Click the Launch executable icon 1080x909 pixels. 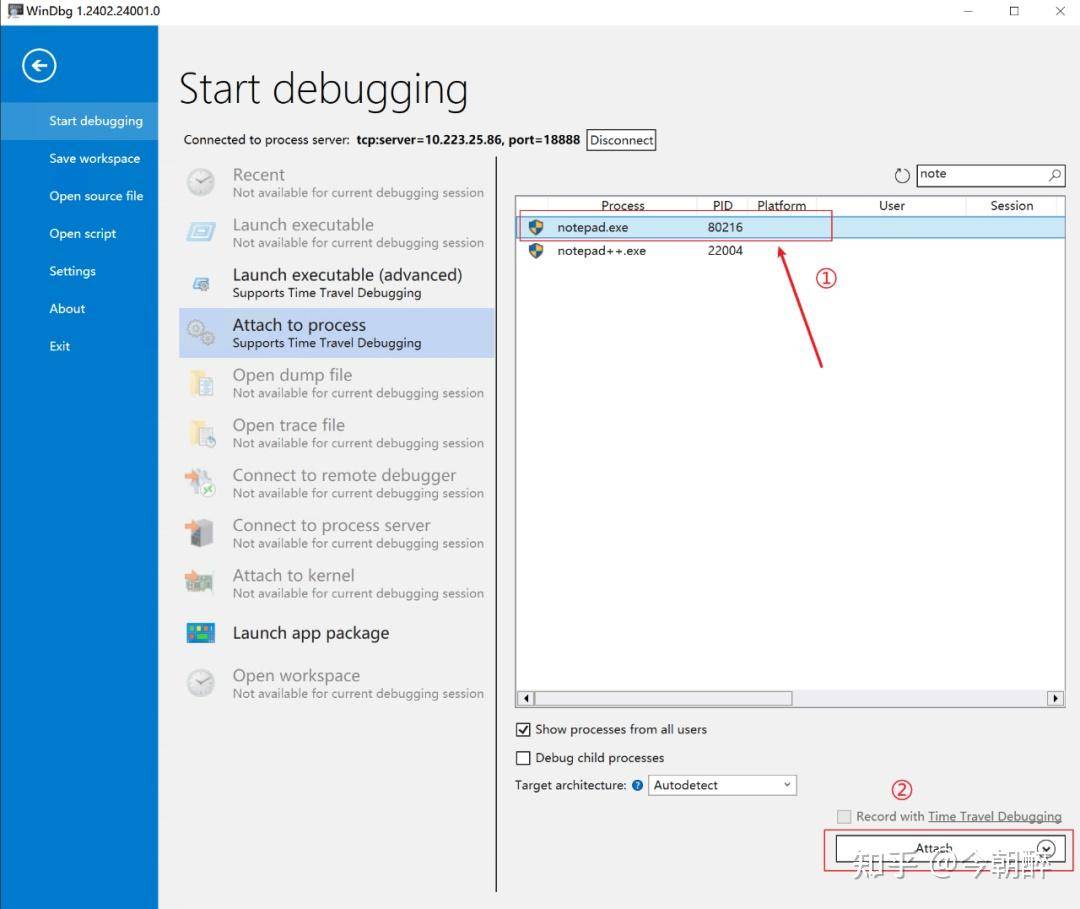(201, 232)
